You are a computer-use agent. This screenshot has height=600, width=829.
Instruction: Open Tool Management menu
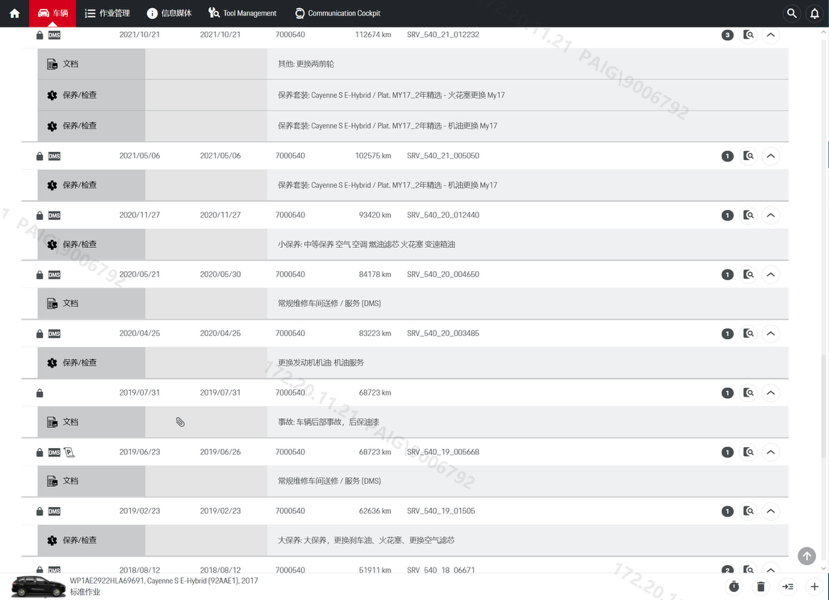(242, 13)
